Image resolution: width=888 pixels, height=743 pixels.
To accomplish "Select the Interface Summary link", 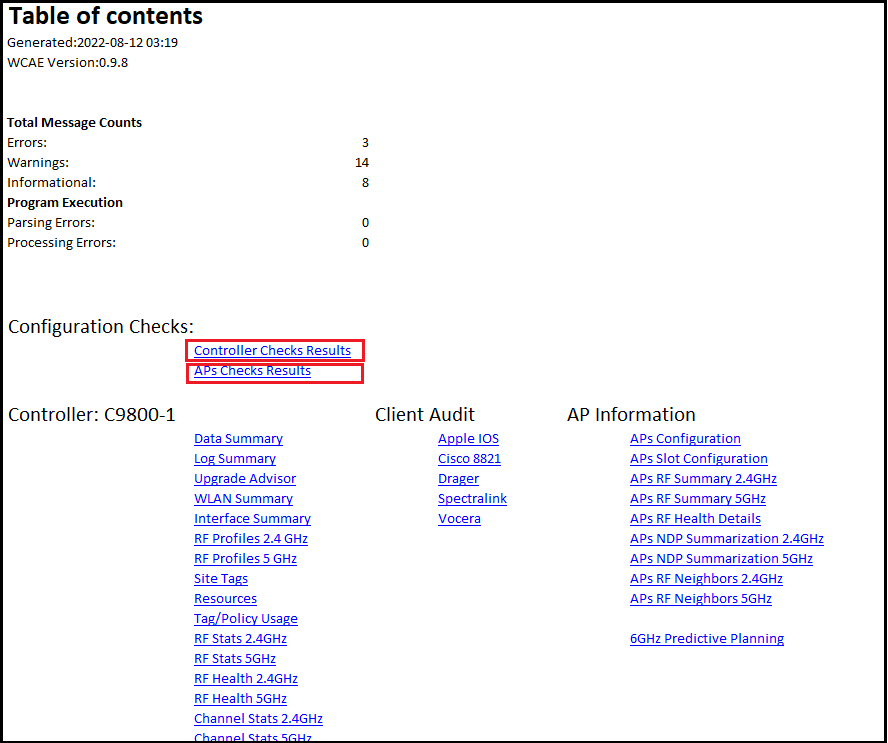I will (x=252, y=519).
